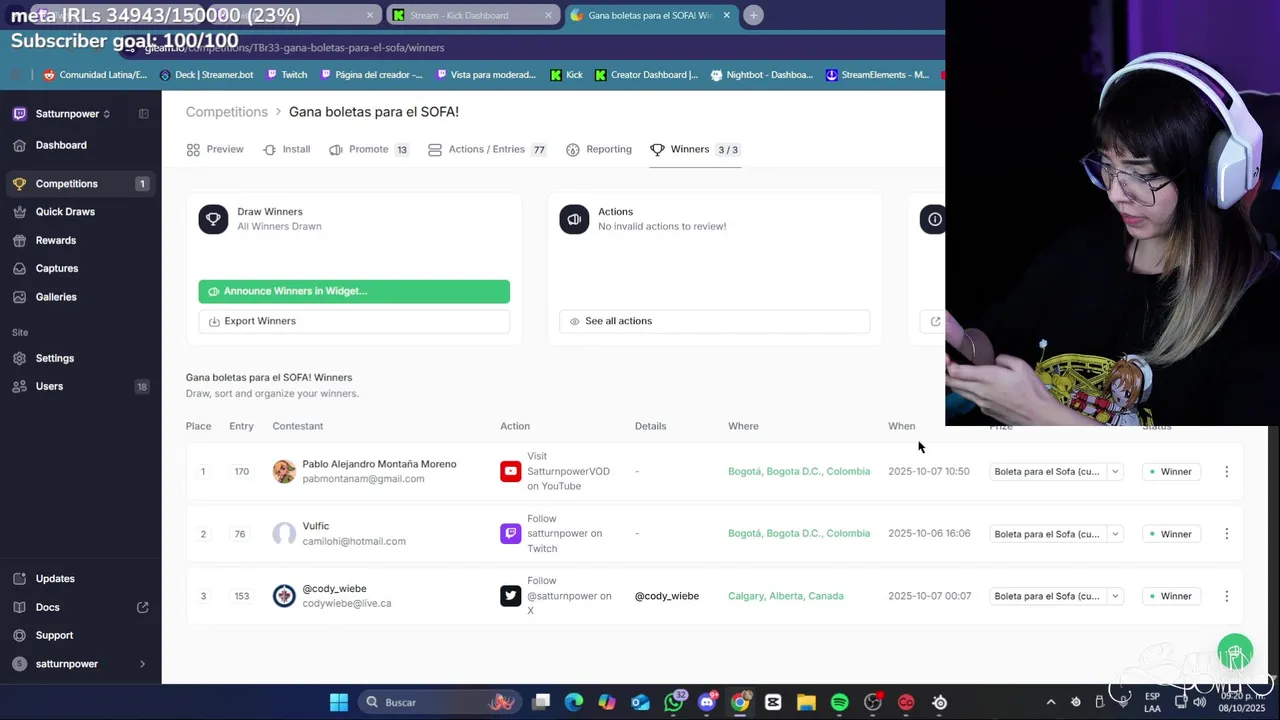Go to Competitions breadcrumb

point(227,112)
